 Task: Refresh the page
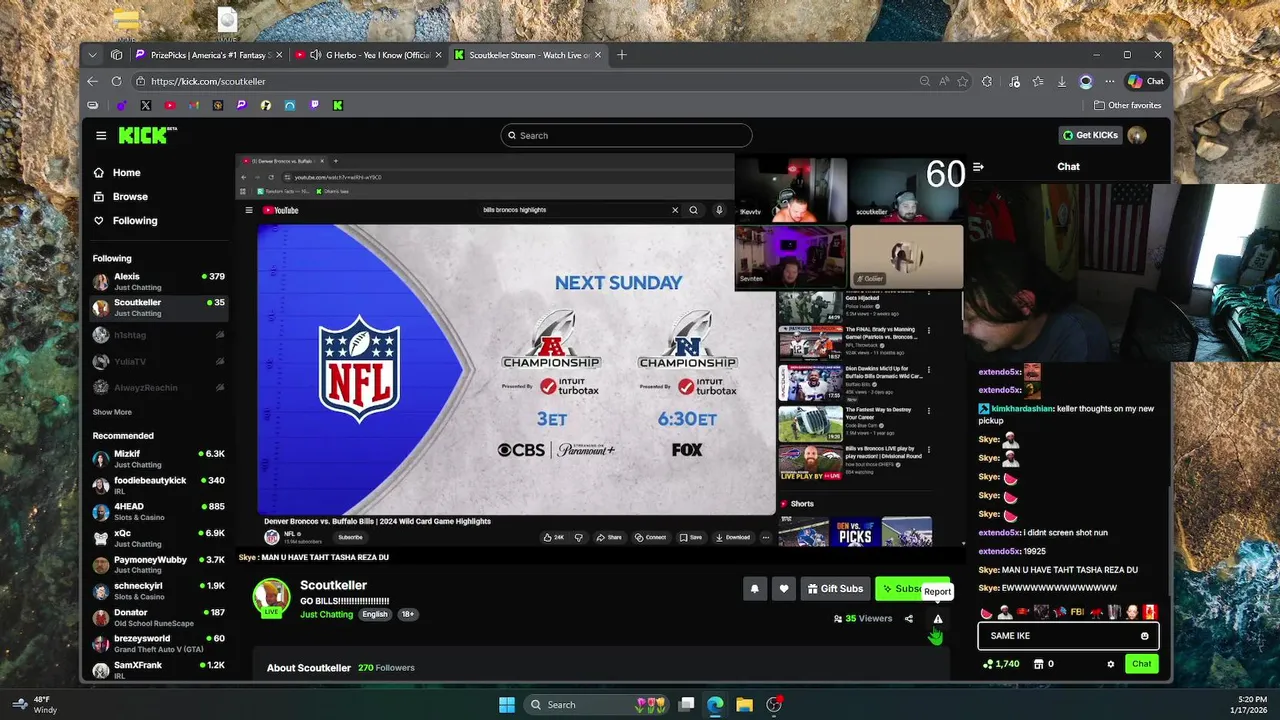pyautogui.click(x=117, y=81)
